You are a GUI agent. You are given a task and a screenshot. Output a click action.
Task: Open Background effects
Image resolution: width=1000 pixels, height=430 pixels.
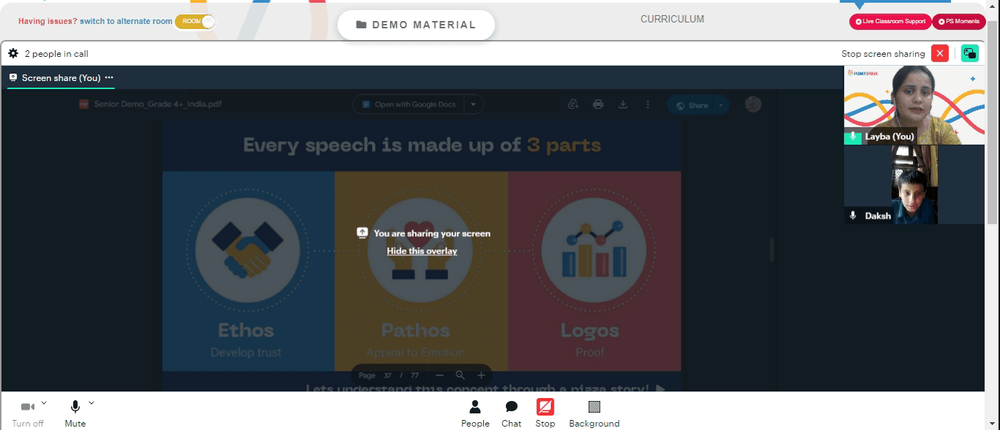594,413
